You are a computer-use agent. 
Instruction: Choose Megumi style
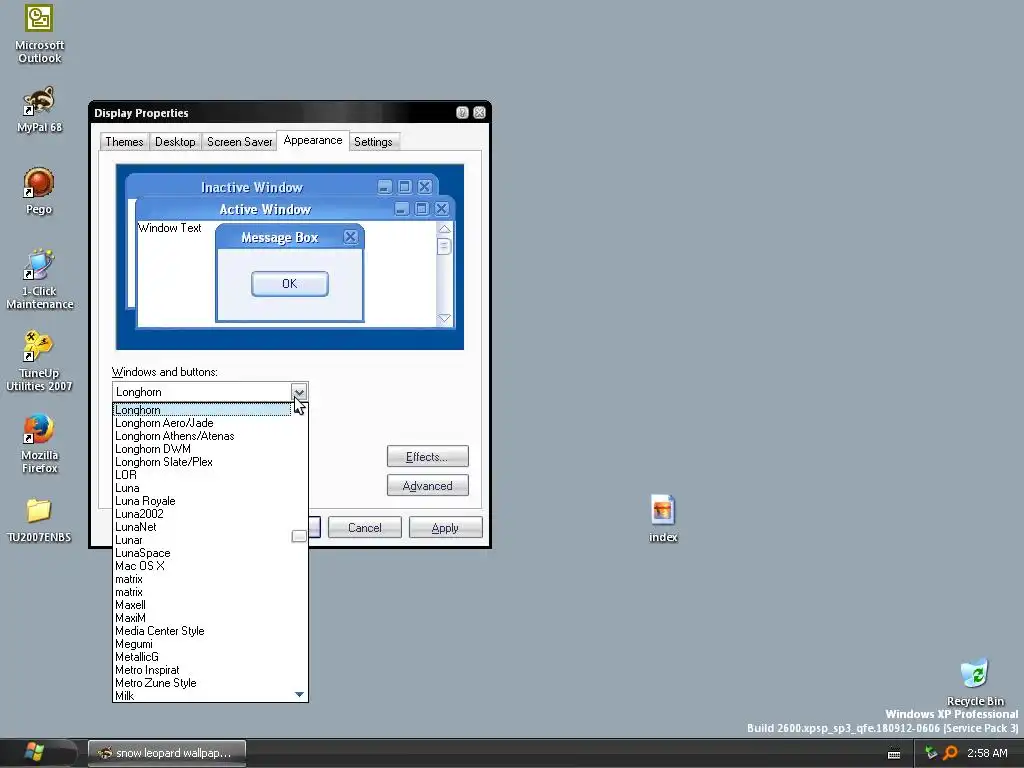(202, 644)
